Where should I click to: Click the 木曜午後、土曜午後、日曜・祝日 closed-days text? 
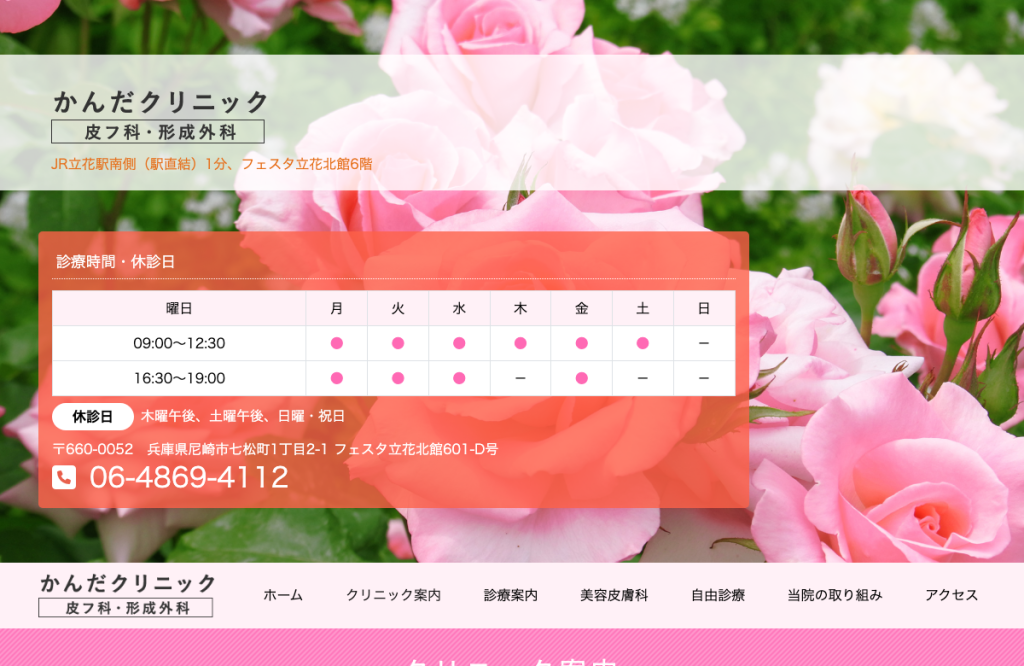click(x=243, y=417)
